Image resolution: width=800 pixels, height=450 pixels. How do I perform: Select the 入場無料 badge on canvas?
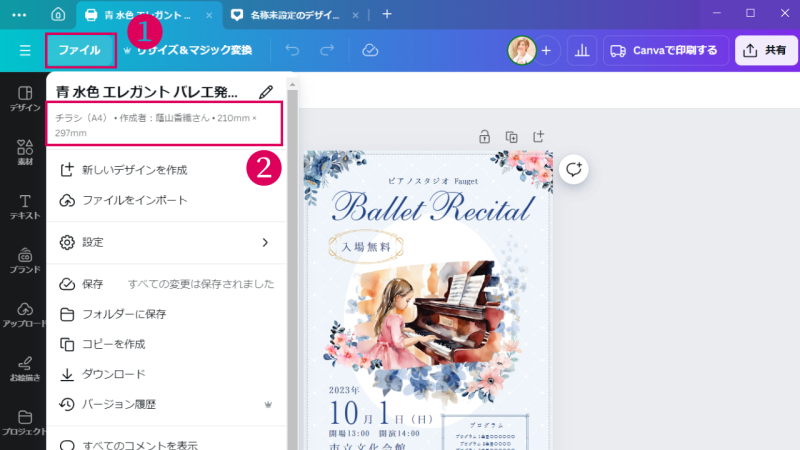click(366, 247)
